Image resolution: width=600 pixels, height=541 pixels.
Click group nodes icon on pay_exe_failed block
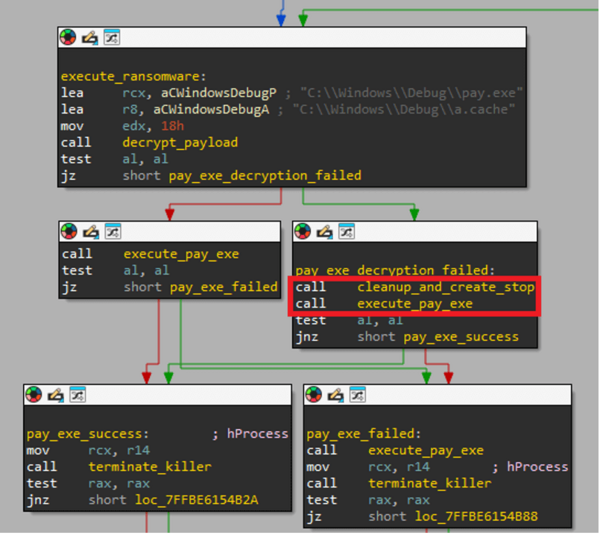tap(356, 395)
